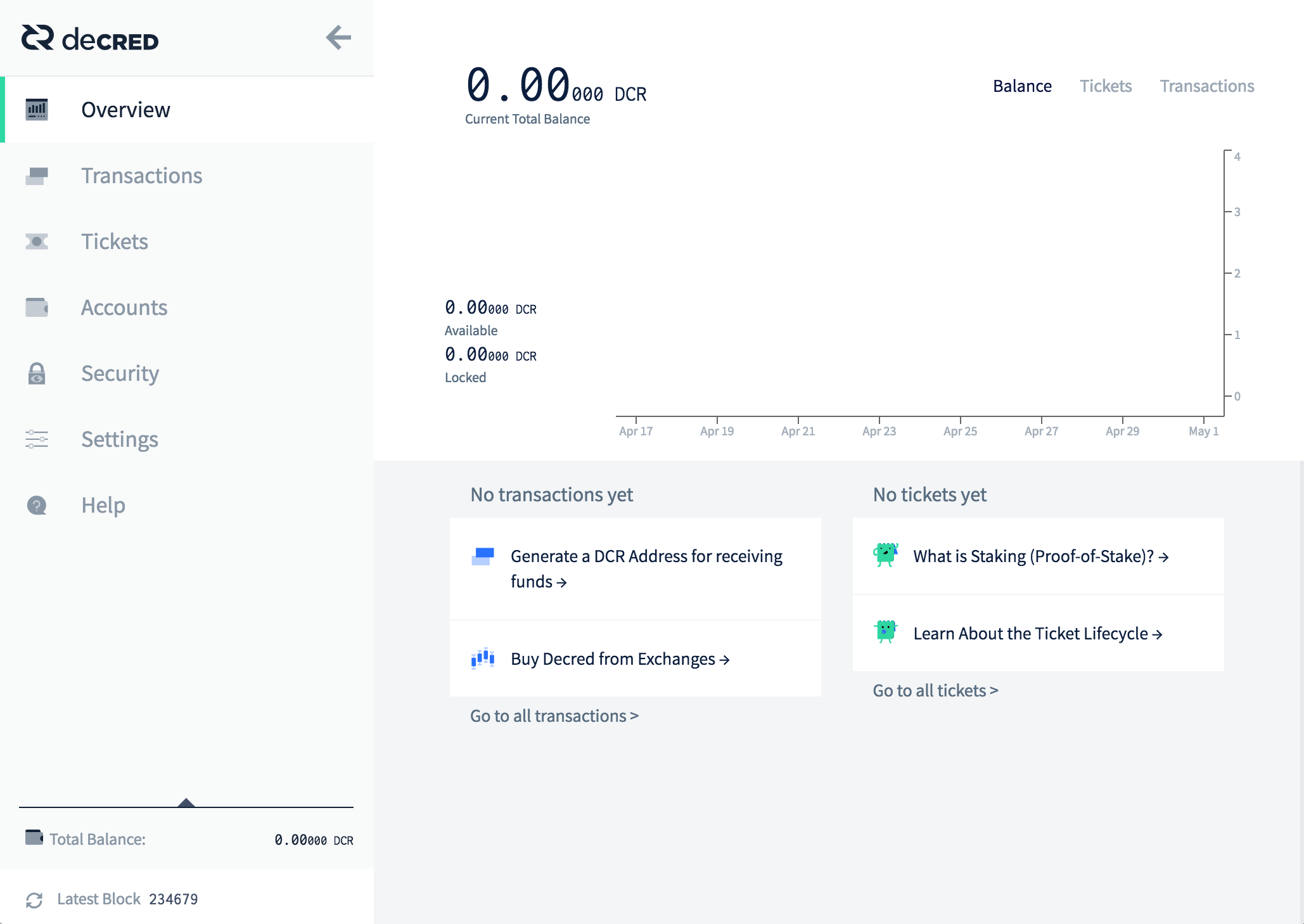The image size is (1304, 924).
Task: Click the Settings sliders icon
Action: (37, 439)
